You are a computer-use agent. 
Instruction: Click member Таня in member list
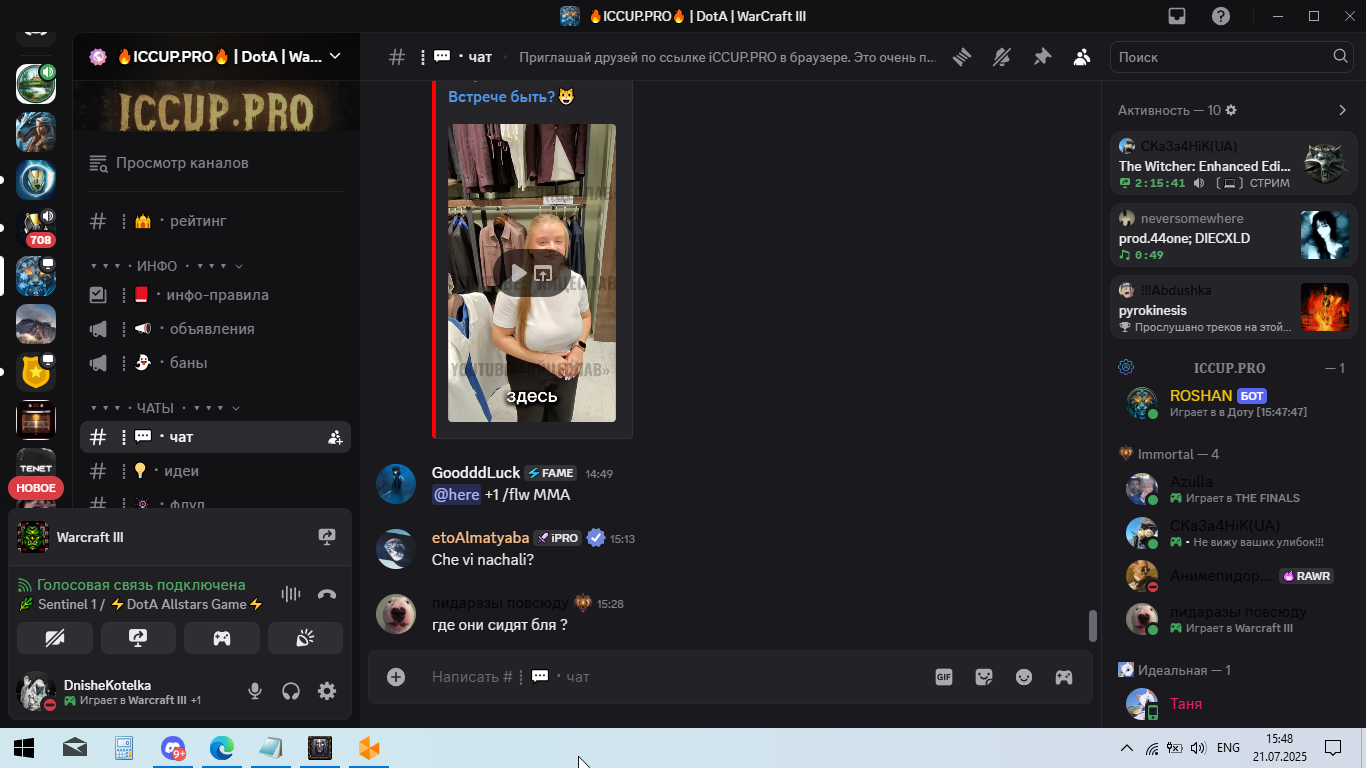click(1233, 704)
